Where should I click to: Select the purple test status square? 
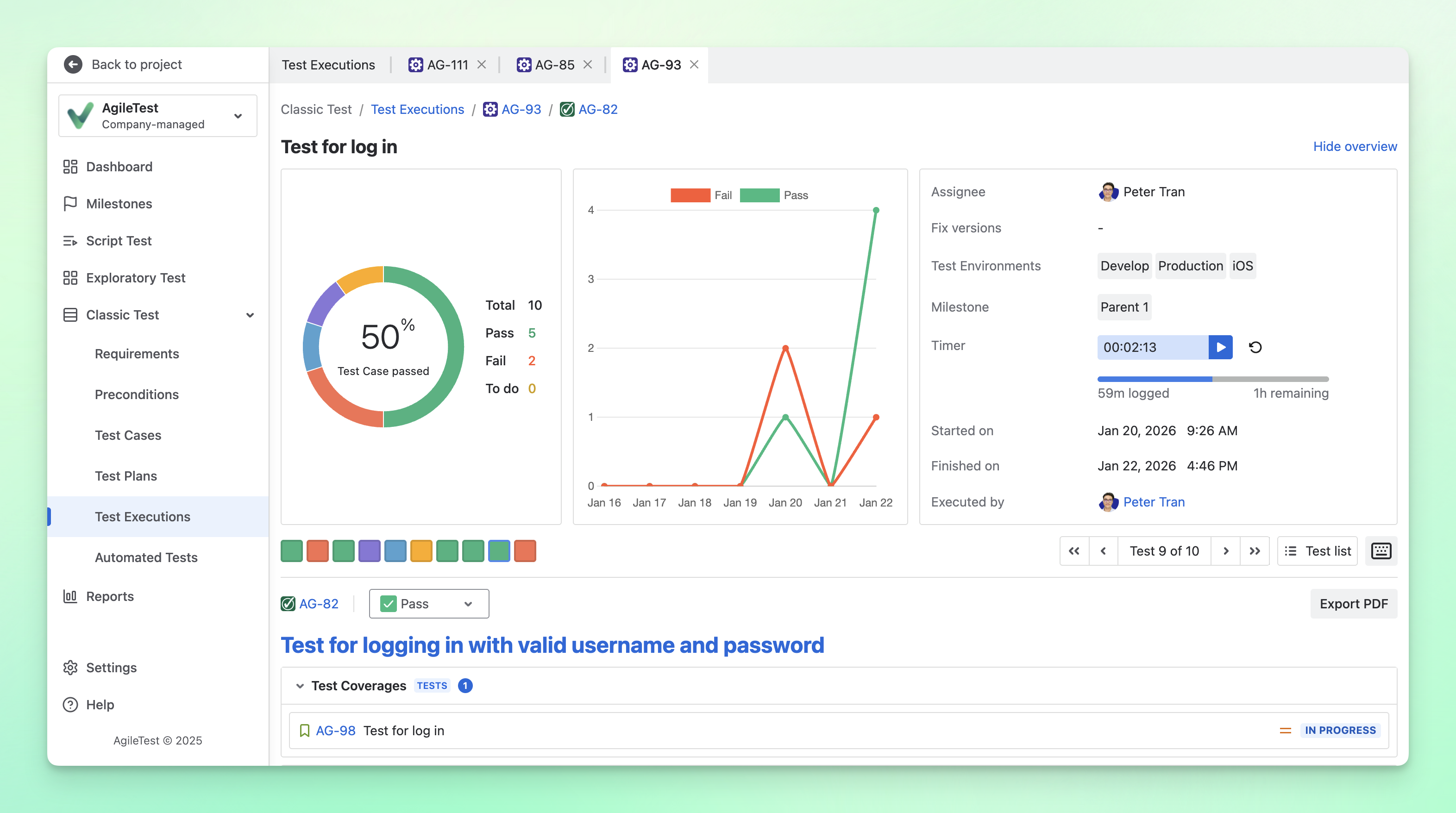369,551
